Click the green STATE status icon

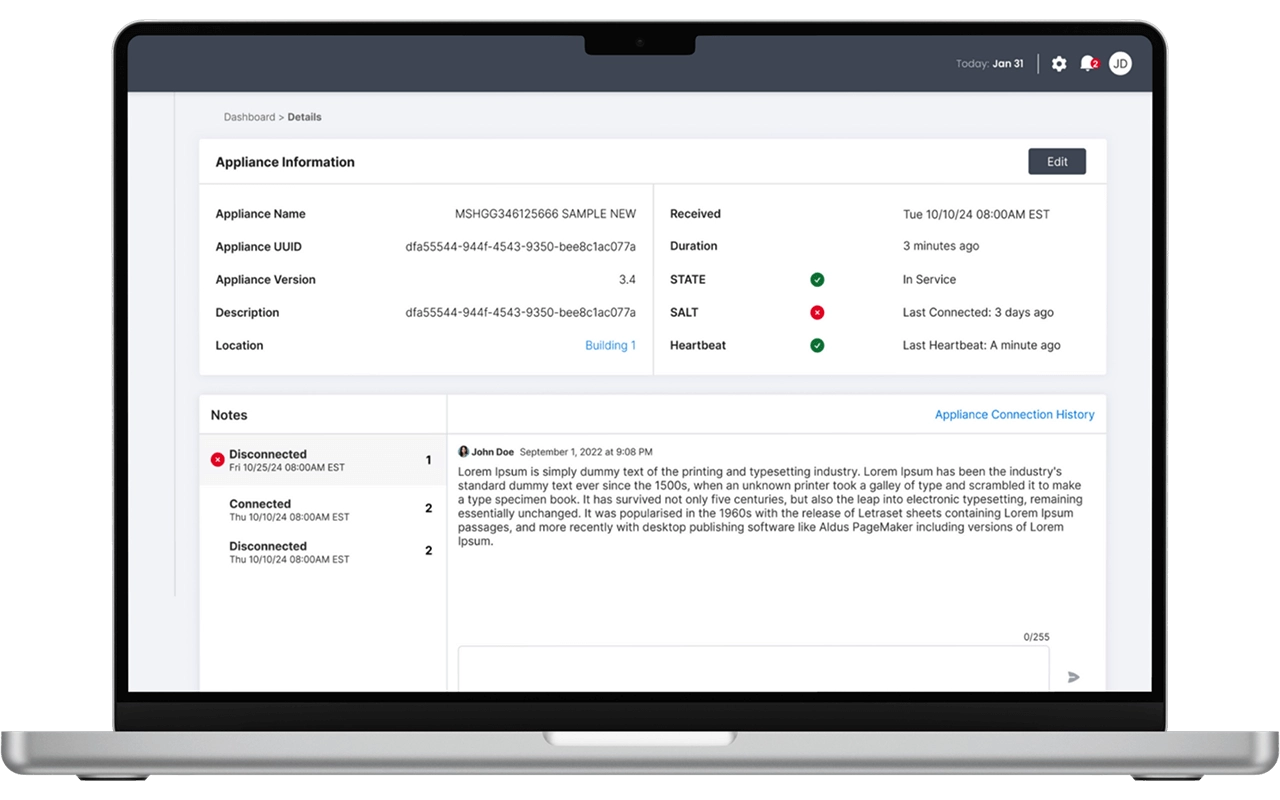click(x=817, y=280)
